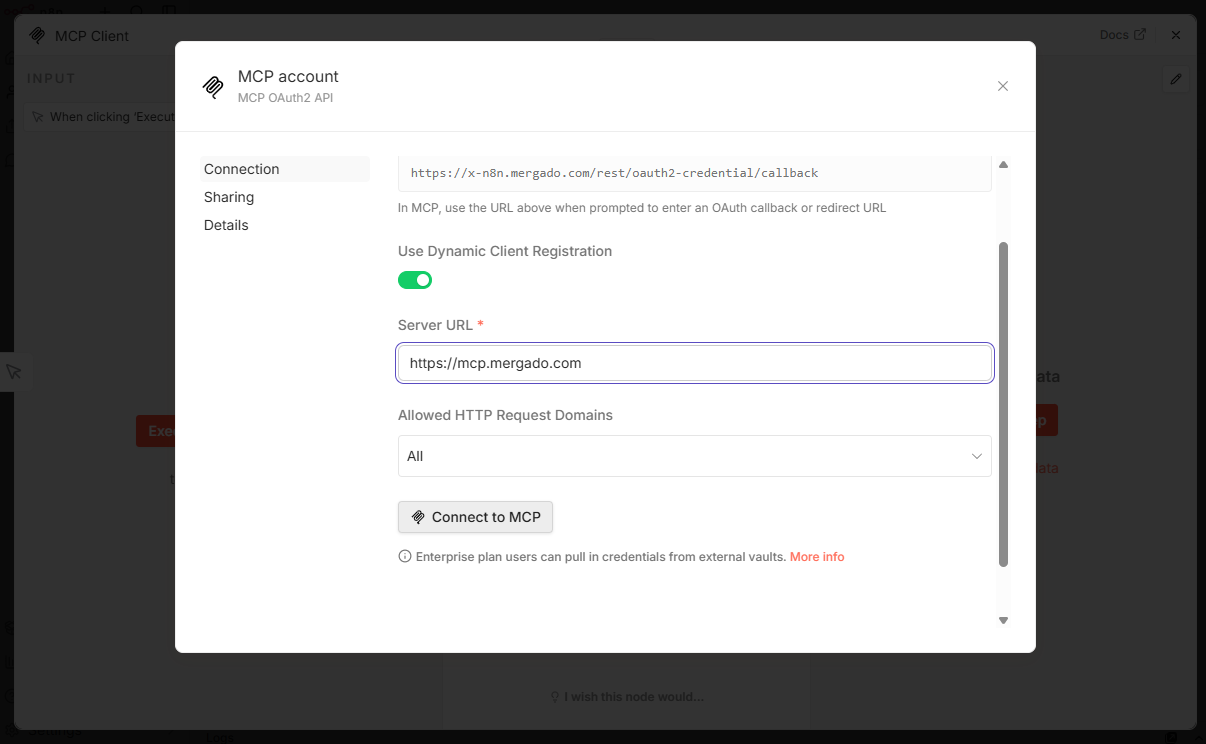Close the MCP account dialog
Viewport: 1206px width, 744px height.
click(x=1003, y=86)
